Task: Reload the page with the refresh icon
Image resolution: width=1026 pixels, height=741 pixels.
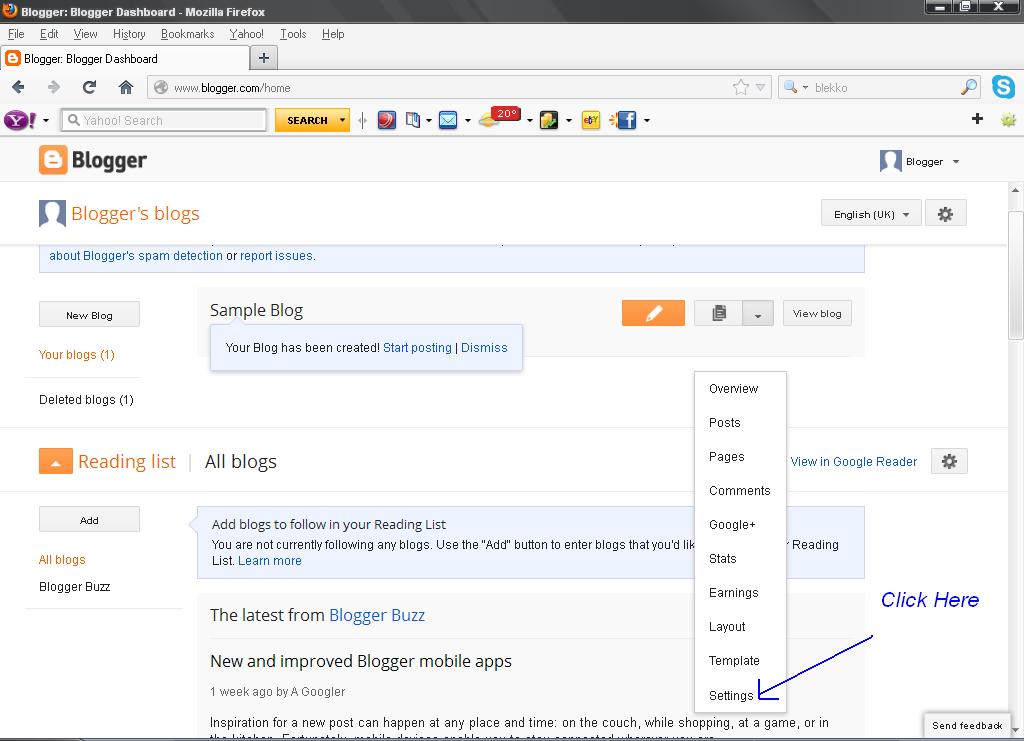Action: click(x=90, y=87)
